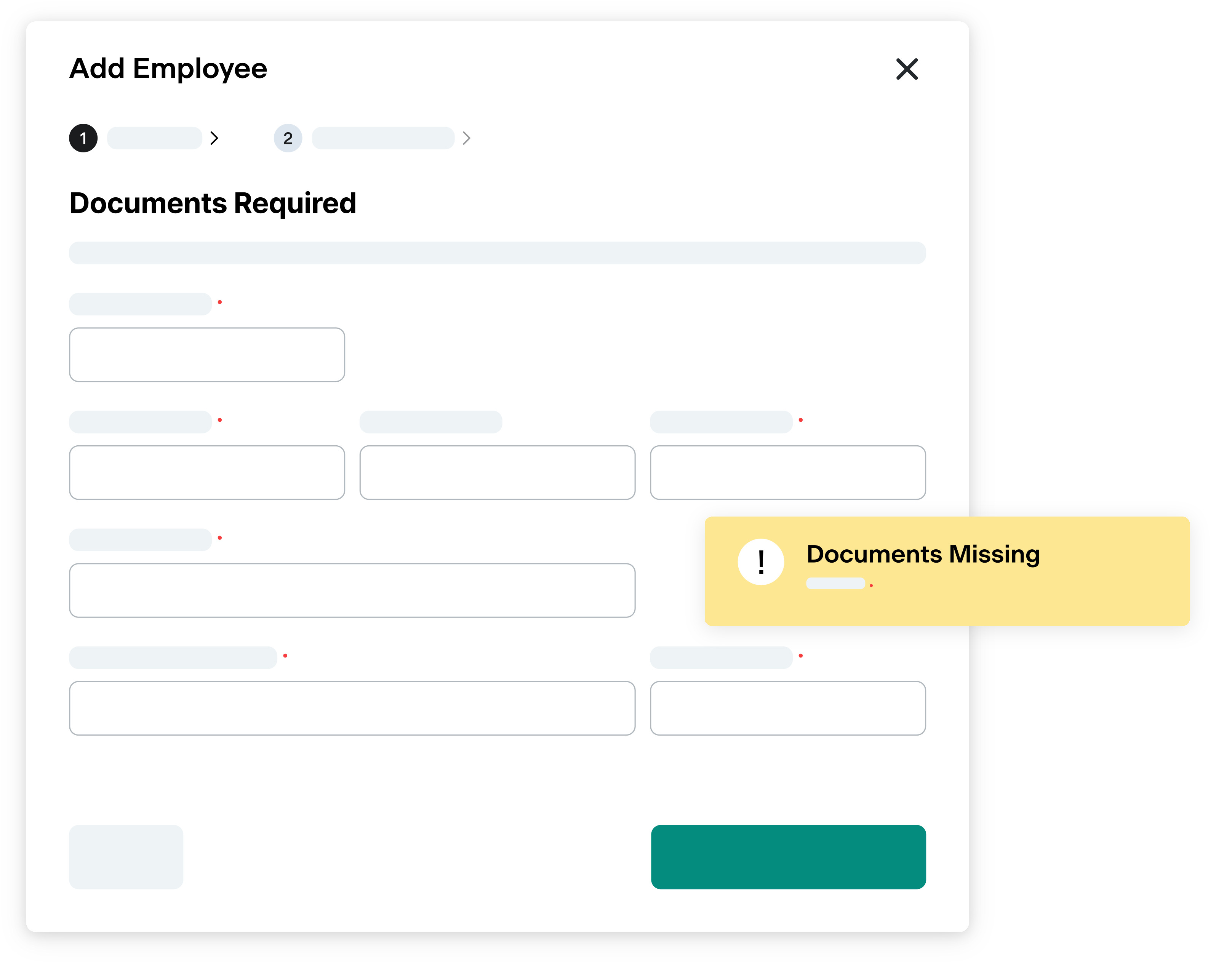Click the exclamation warning icon

tap(760, 562)
